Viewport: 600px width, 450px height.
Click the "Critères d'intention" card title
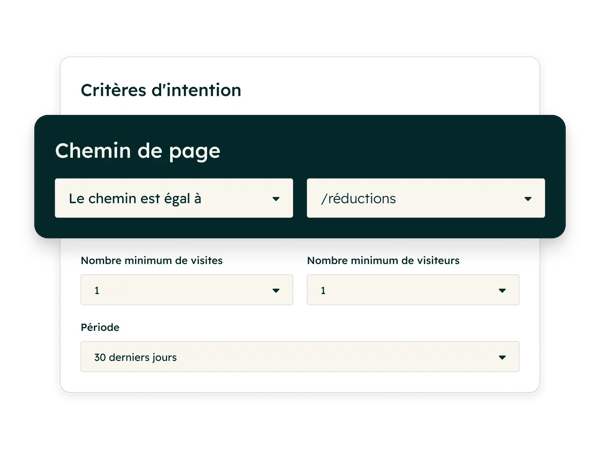pyautogui.click(x=161, y=90)
